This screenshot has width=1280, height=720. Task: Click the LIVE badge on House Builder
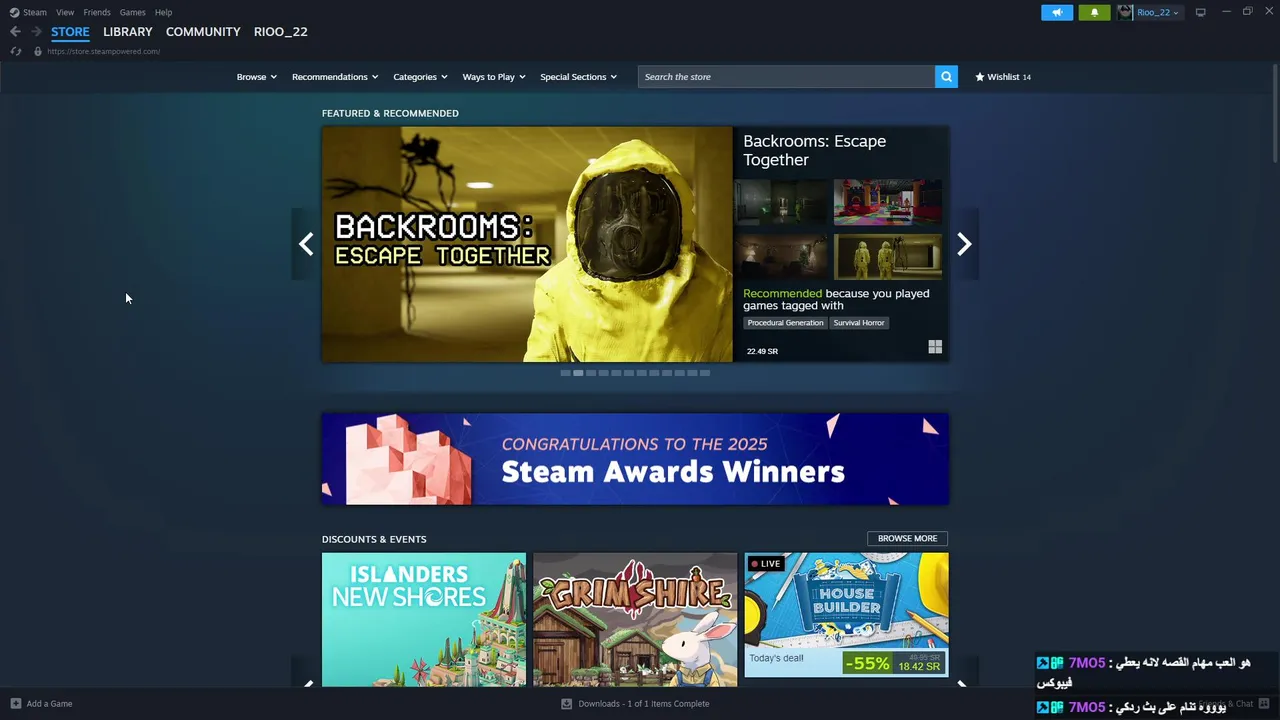(766, 564)
